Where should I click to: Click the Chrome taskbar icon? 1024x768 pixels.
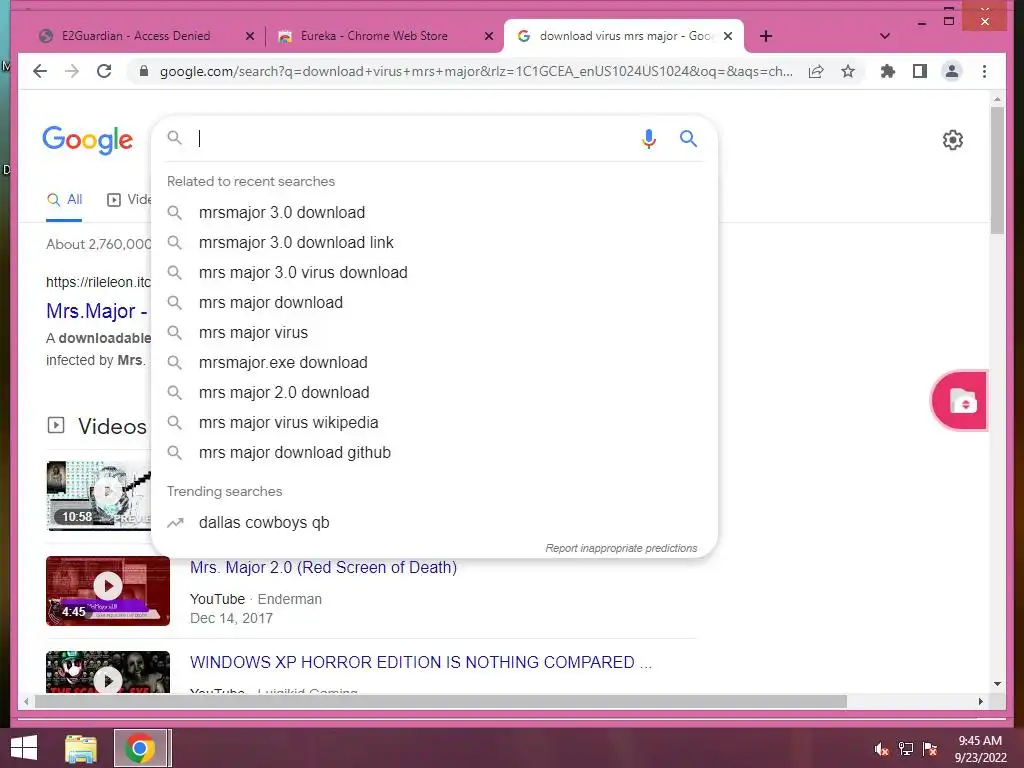(x=140, y=748)
